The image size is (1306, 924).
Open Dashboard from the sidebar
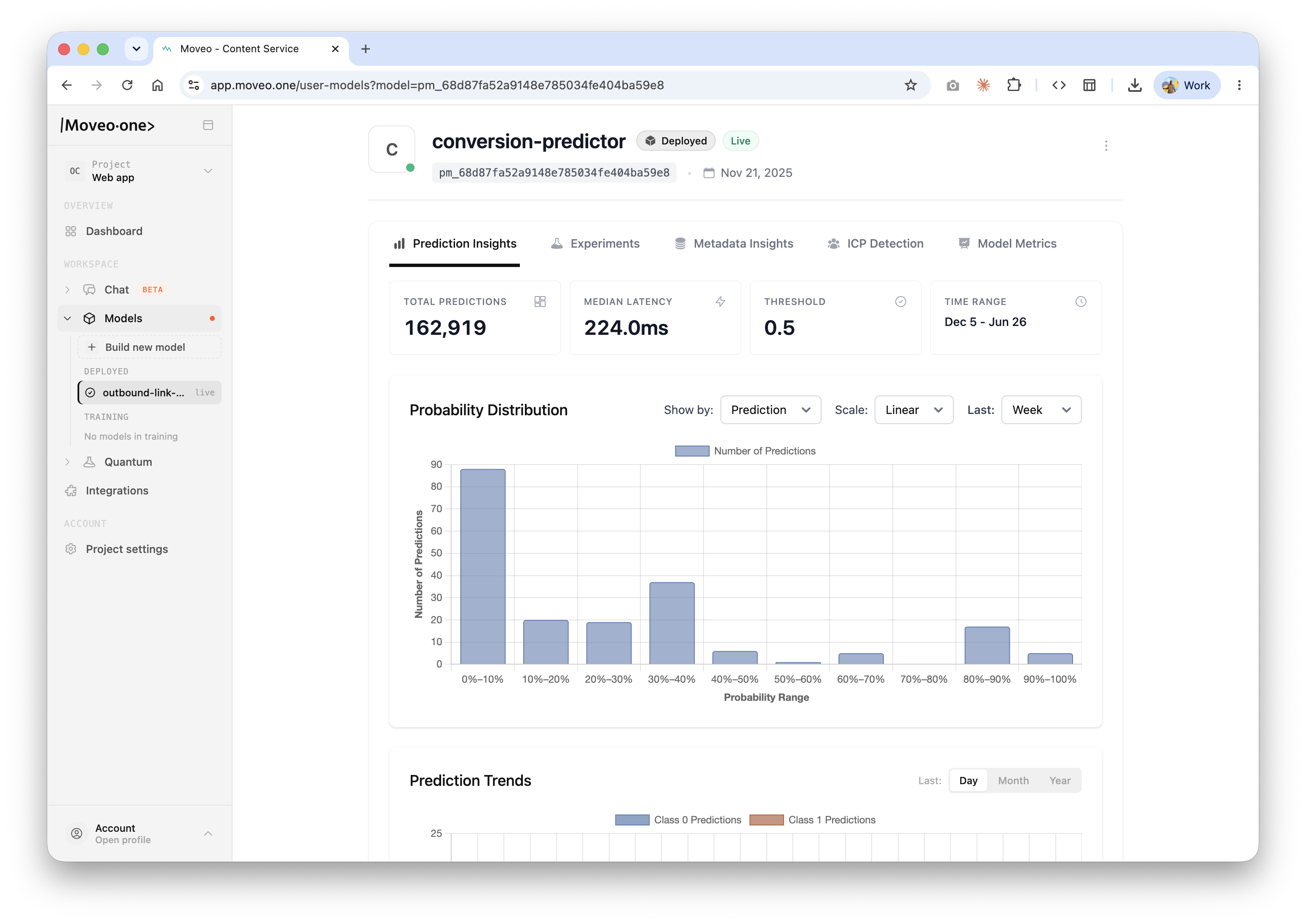click(139, 231)
